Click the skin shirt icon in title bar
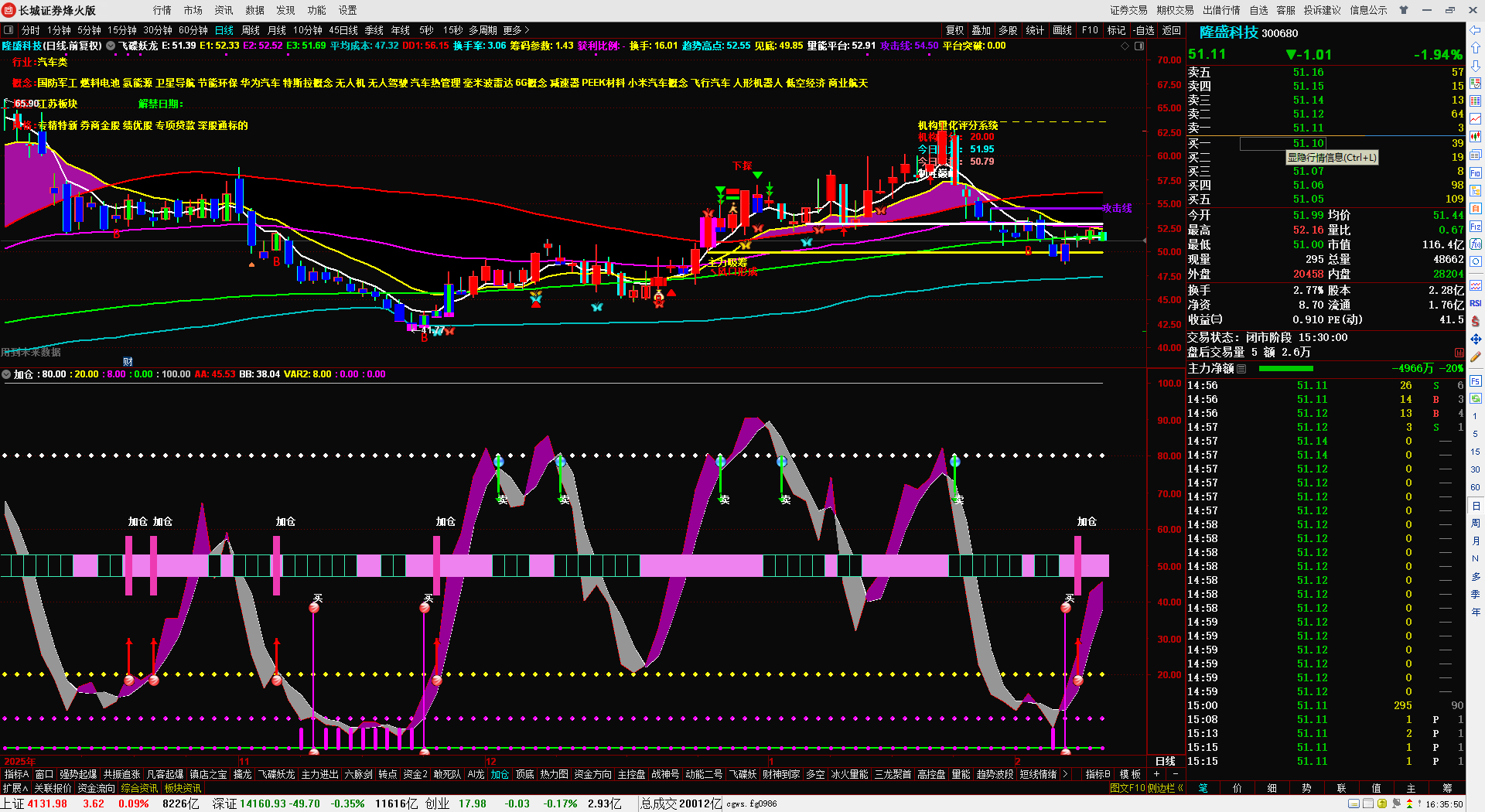This screenshot has height=812, width=1485. (1404, 10)
